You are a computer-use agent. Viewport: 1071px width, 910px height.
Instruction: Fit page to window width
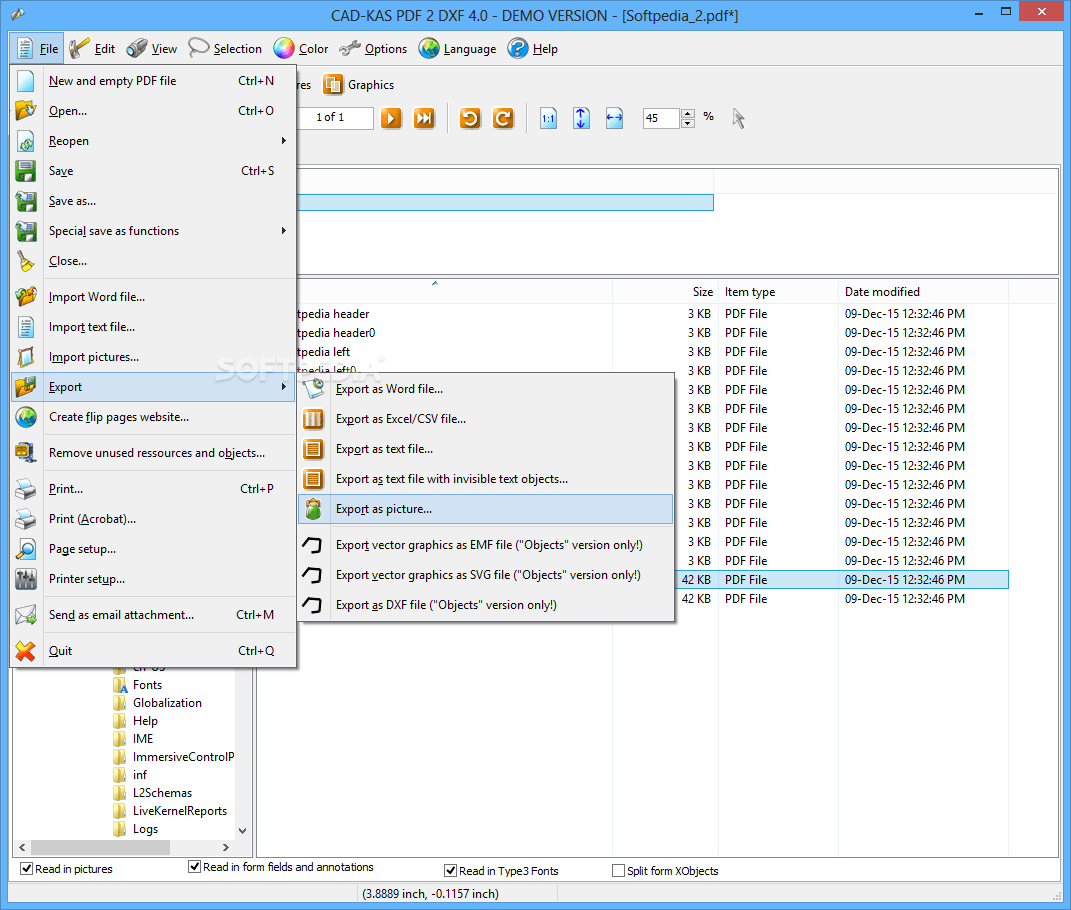614,117
